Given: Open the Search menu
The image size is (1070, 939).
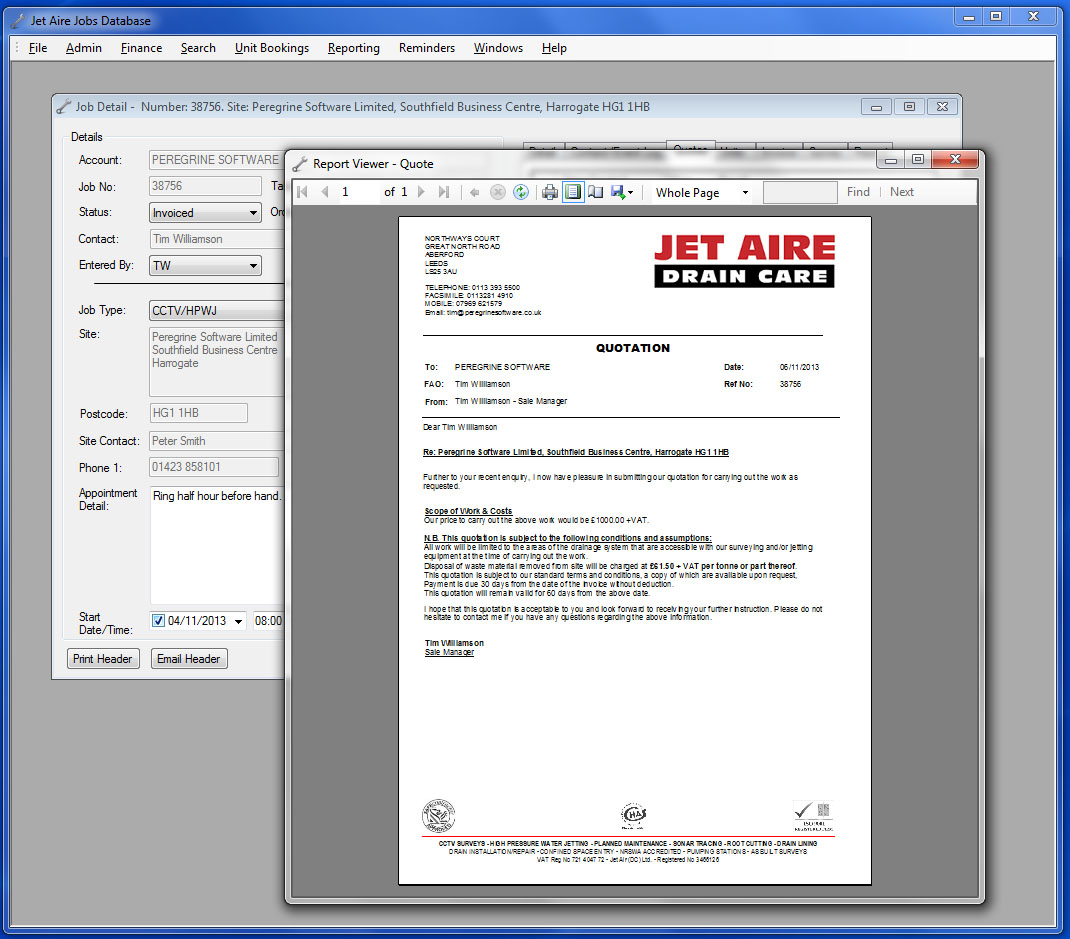Looking at the screenshot, I should pyautogui.click(x=198, y=48).
